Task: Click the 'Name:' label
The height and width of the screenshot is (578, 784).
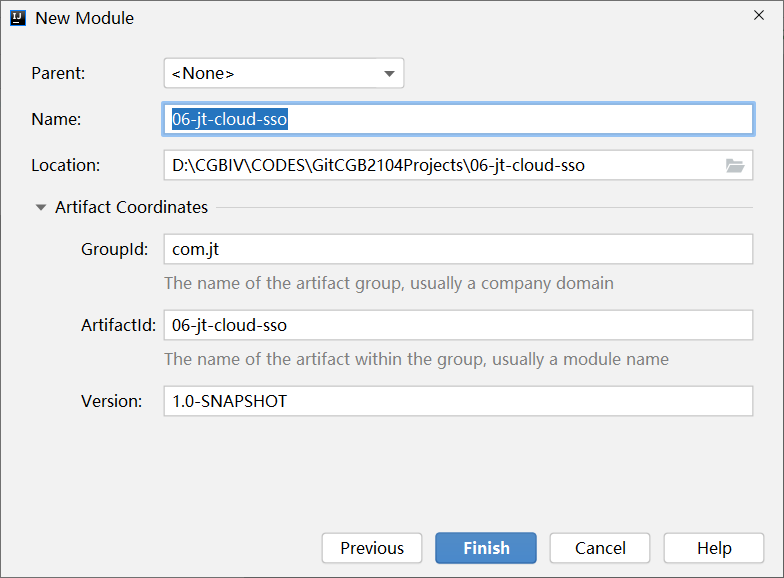Action: click(x=56, y=120)
